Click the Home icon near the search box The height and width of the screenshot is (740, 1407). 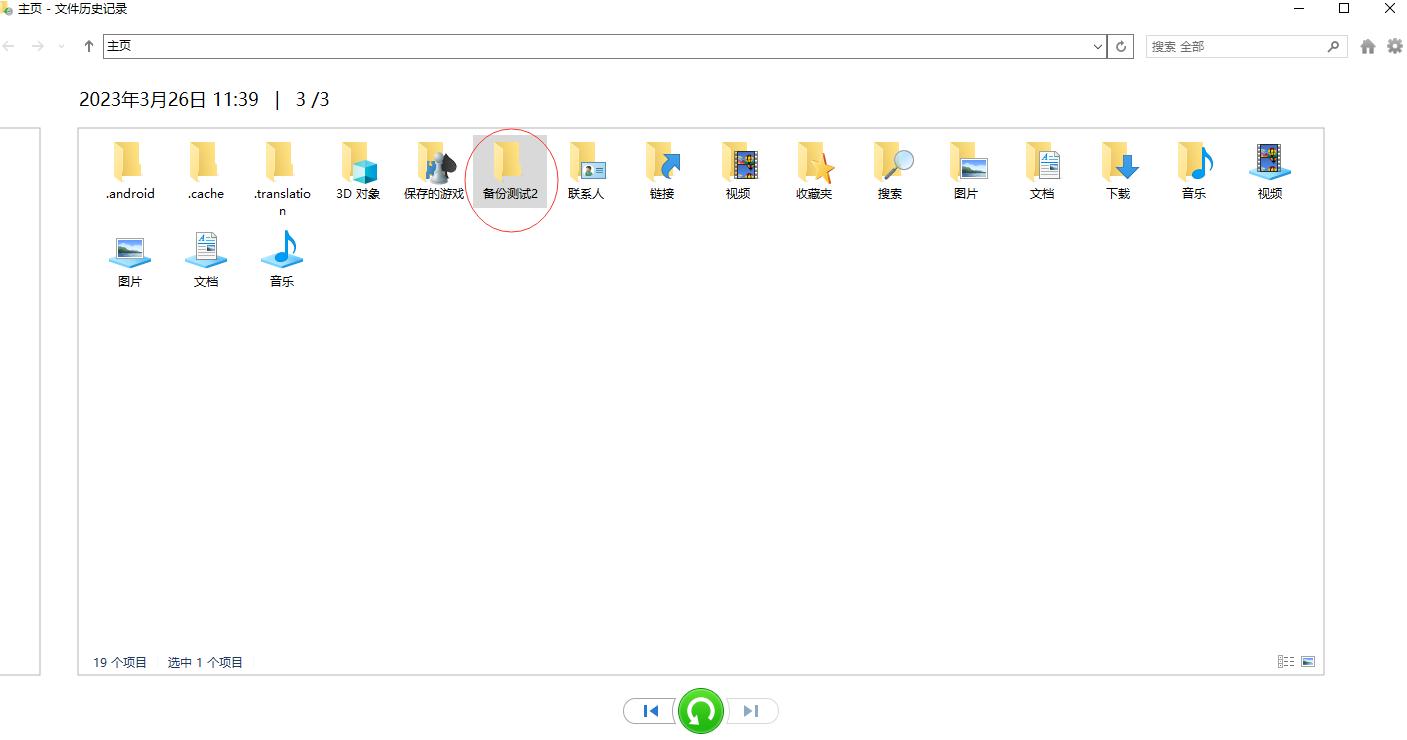(1368, 45)
